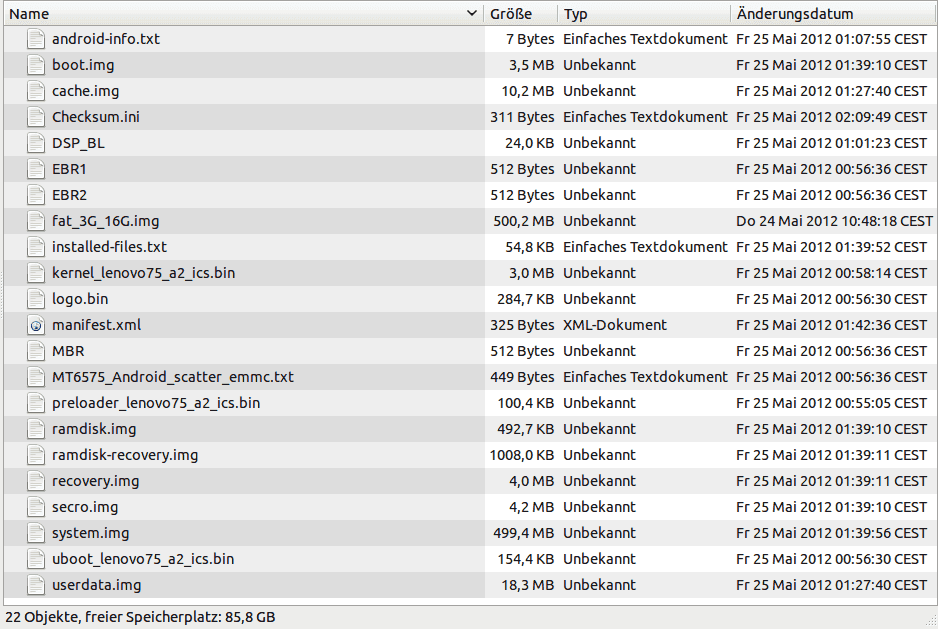Select the file name system.img
The image size is (938, 629).
click(x=90, y=533)
